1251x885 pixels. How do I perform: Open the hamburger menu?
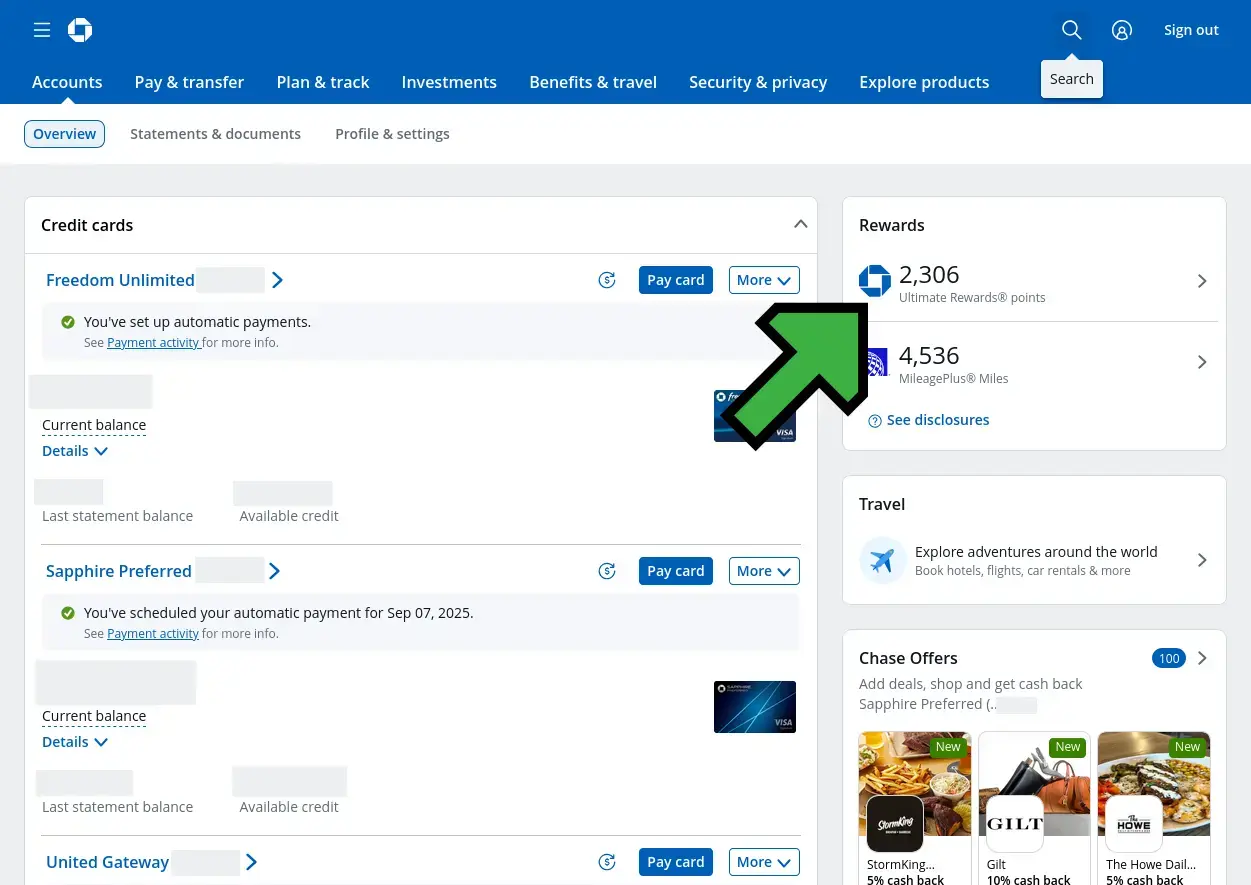[x=42, y=30]
